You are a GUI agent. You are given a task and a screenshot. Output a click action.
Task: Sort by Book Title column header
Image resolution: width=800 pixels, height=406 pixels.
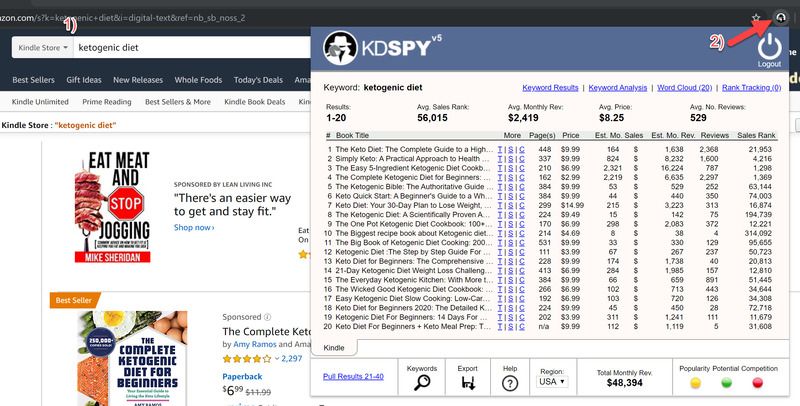click(x=352, y=135)
